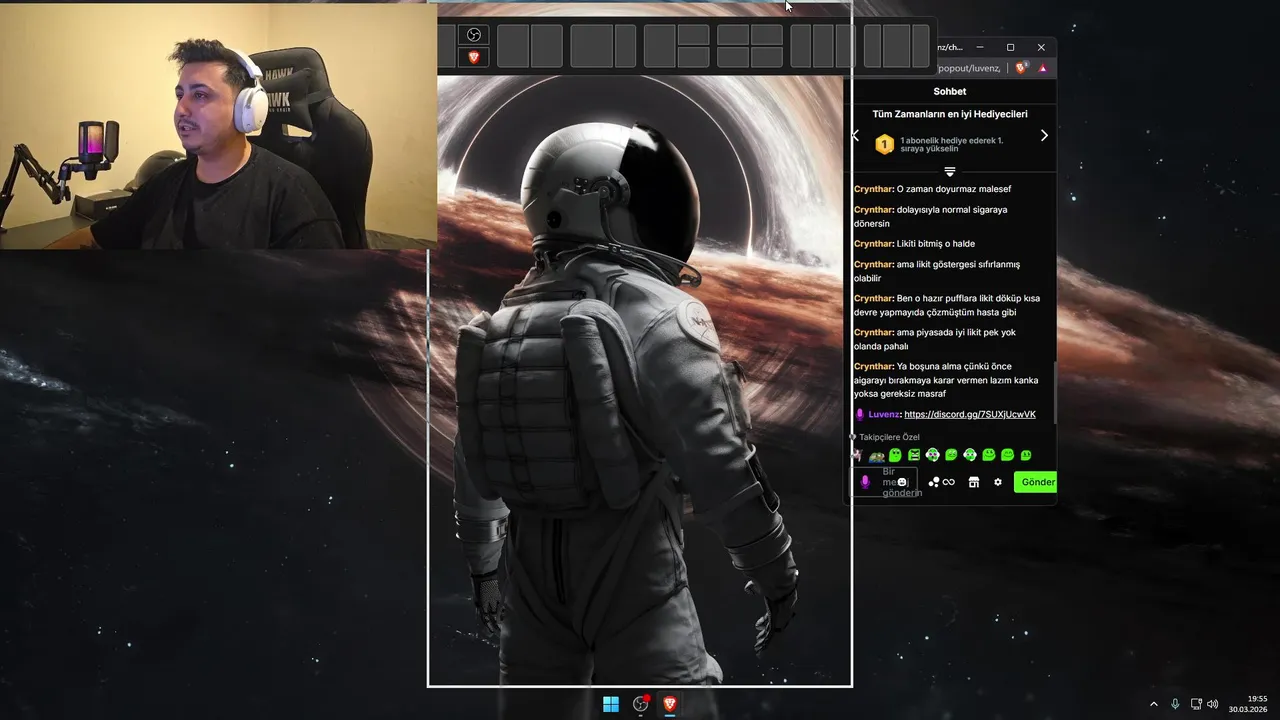This screenshot has width=1280, height=720.
Task: Click the chat scrollbar
Action: point(1054,392)
